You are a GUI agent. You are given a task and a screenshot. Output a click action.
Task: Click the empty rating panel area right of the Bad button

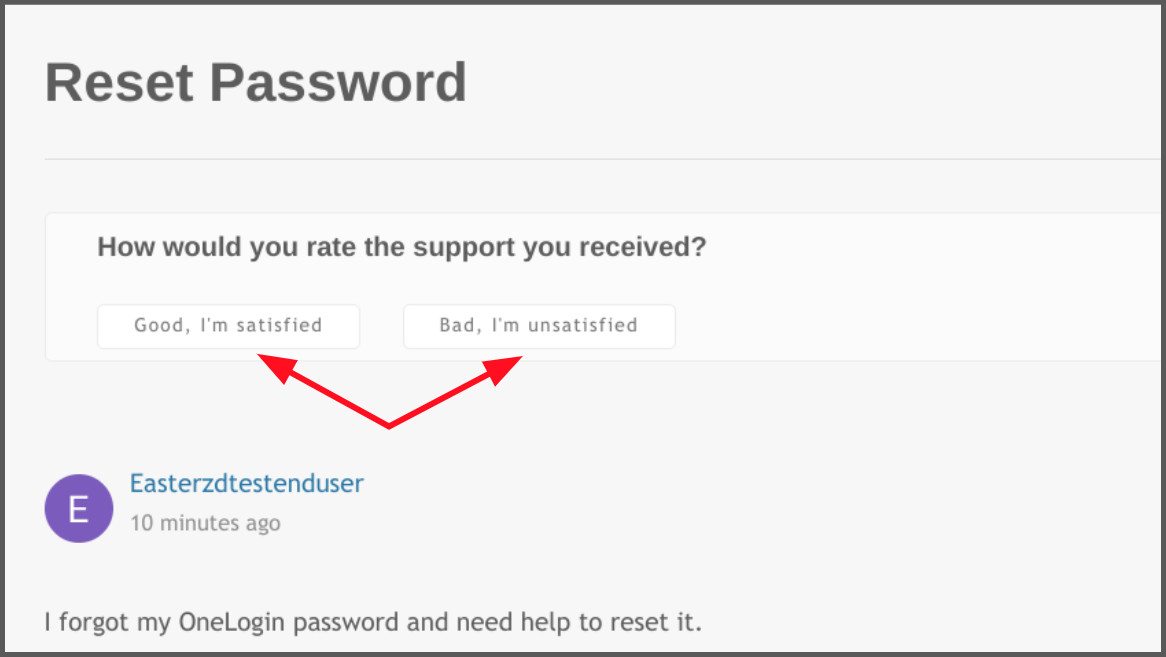coord(915,326)
